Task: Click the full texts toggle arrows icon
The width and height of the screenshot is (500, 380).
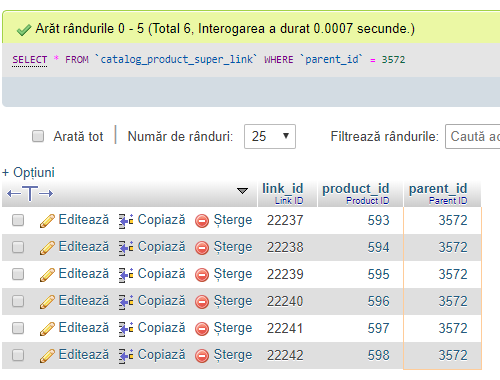Action: [30, 193]
